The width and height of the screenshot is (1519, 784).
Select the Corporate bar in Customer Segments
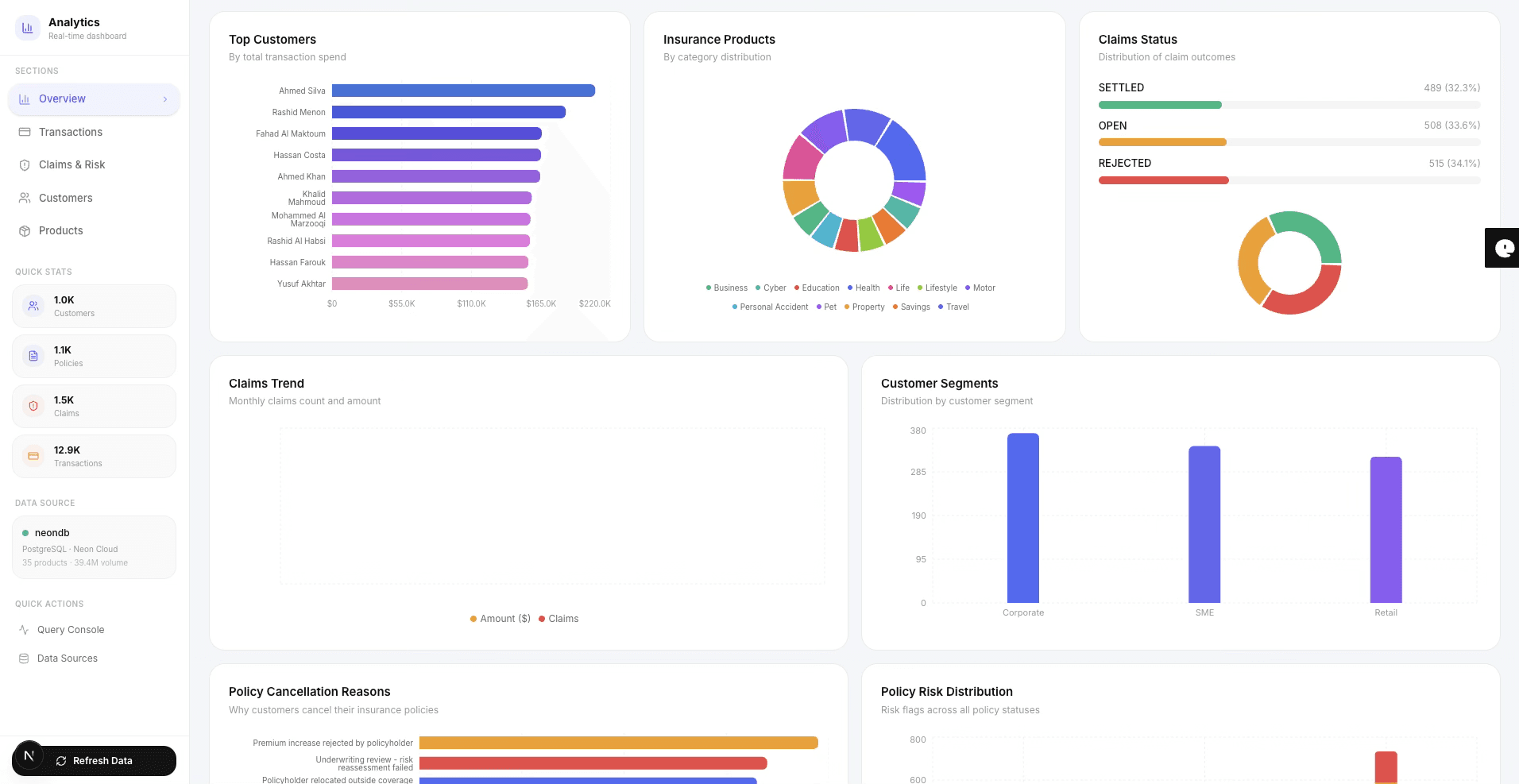click(1022, 518)
